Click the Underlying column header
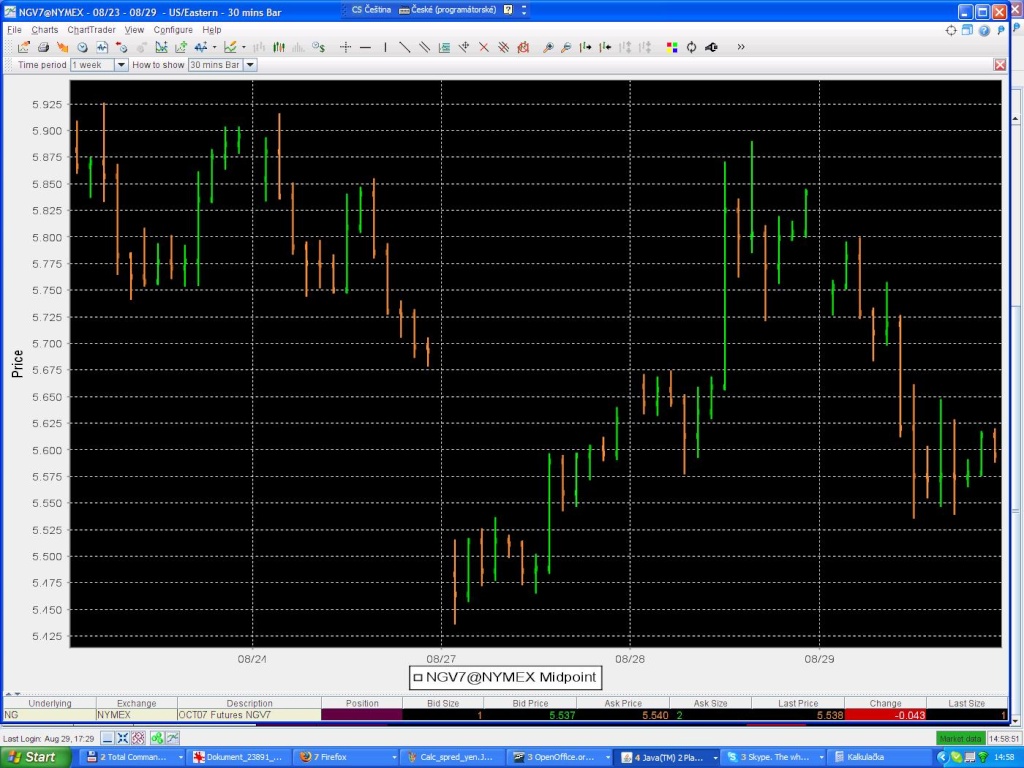1024x768 pixels. (x=50, y=703)
